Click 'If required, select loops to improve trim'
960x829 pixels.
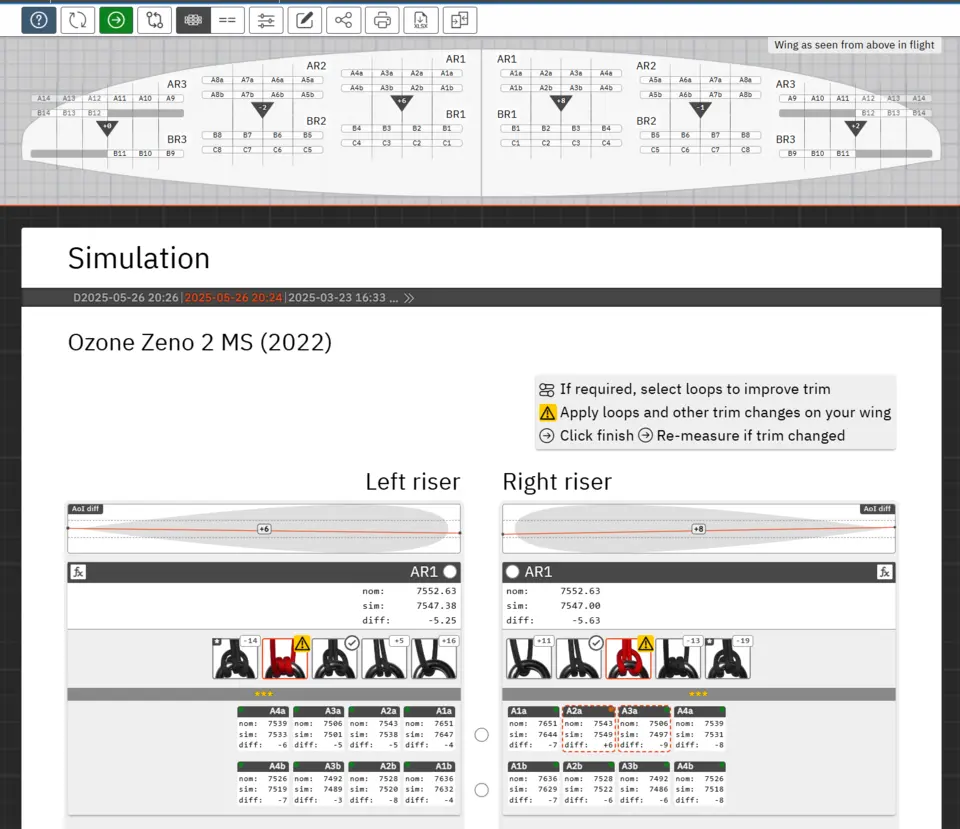click(695, 389)
